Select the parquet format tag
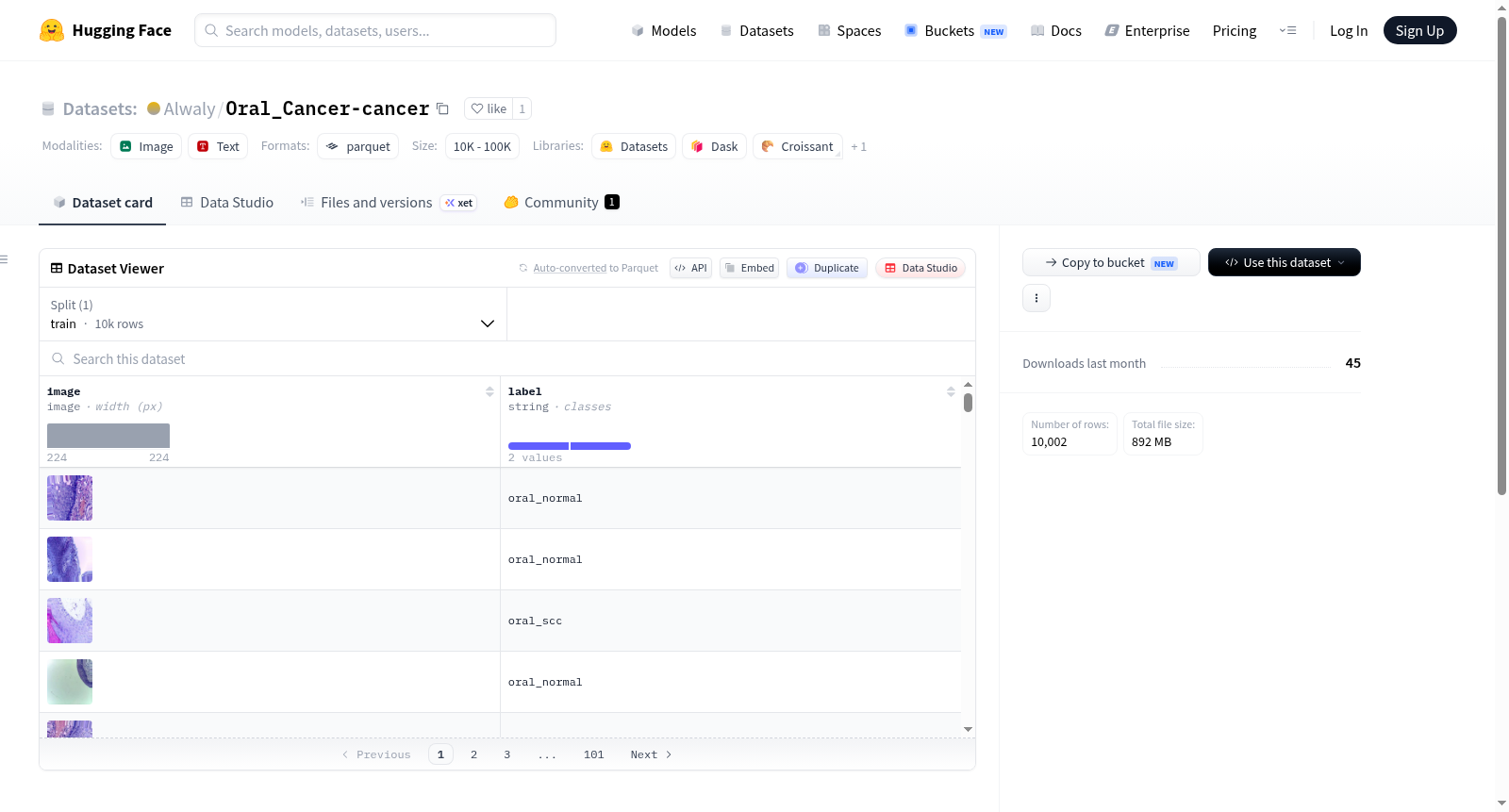 pos(358,146)
